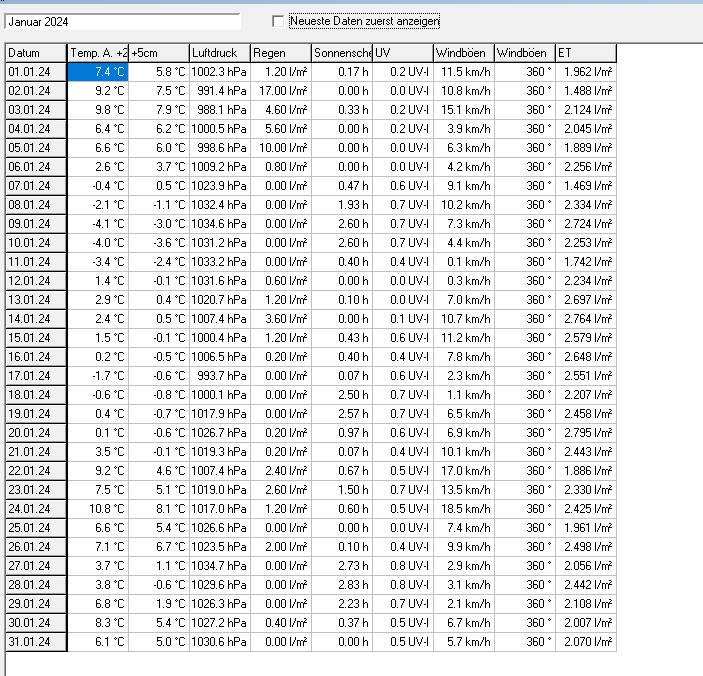
Task: Click the 'Luftdruck' column header
Action: (x=219, y=53)
